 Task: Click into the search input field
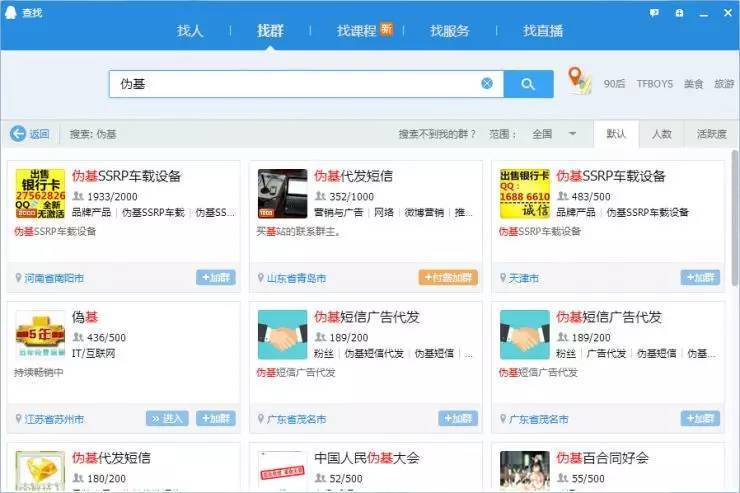click(290, 84)
